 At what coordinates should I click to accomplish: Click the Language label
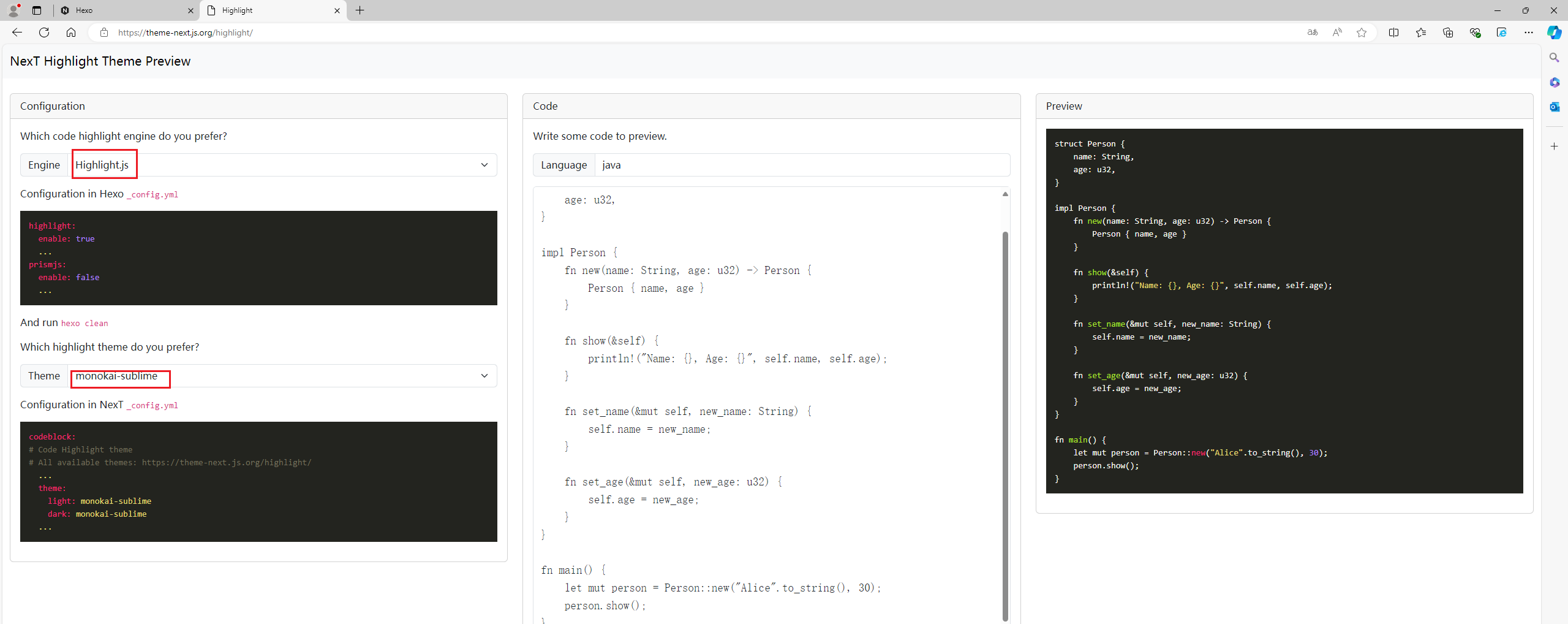coord(563,165)
